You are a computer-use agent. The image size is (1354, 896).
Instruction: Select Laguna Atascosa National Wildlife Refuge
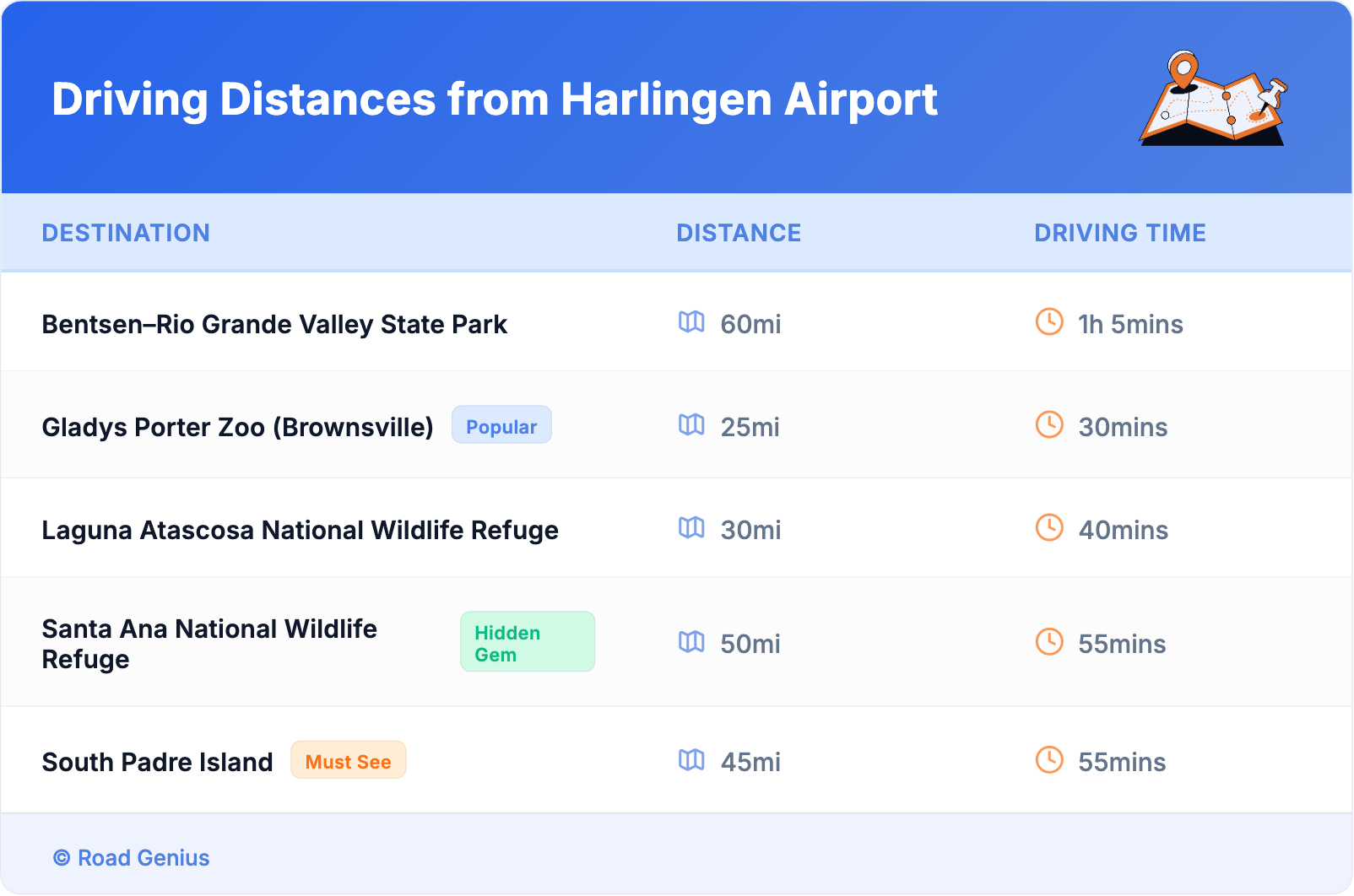click(300, 531)
